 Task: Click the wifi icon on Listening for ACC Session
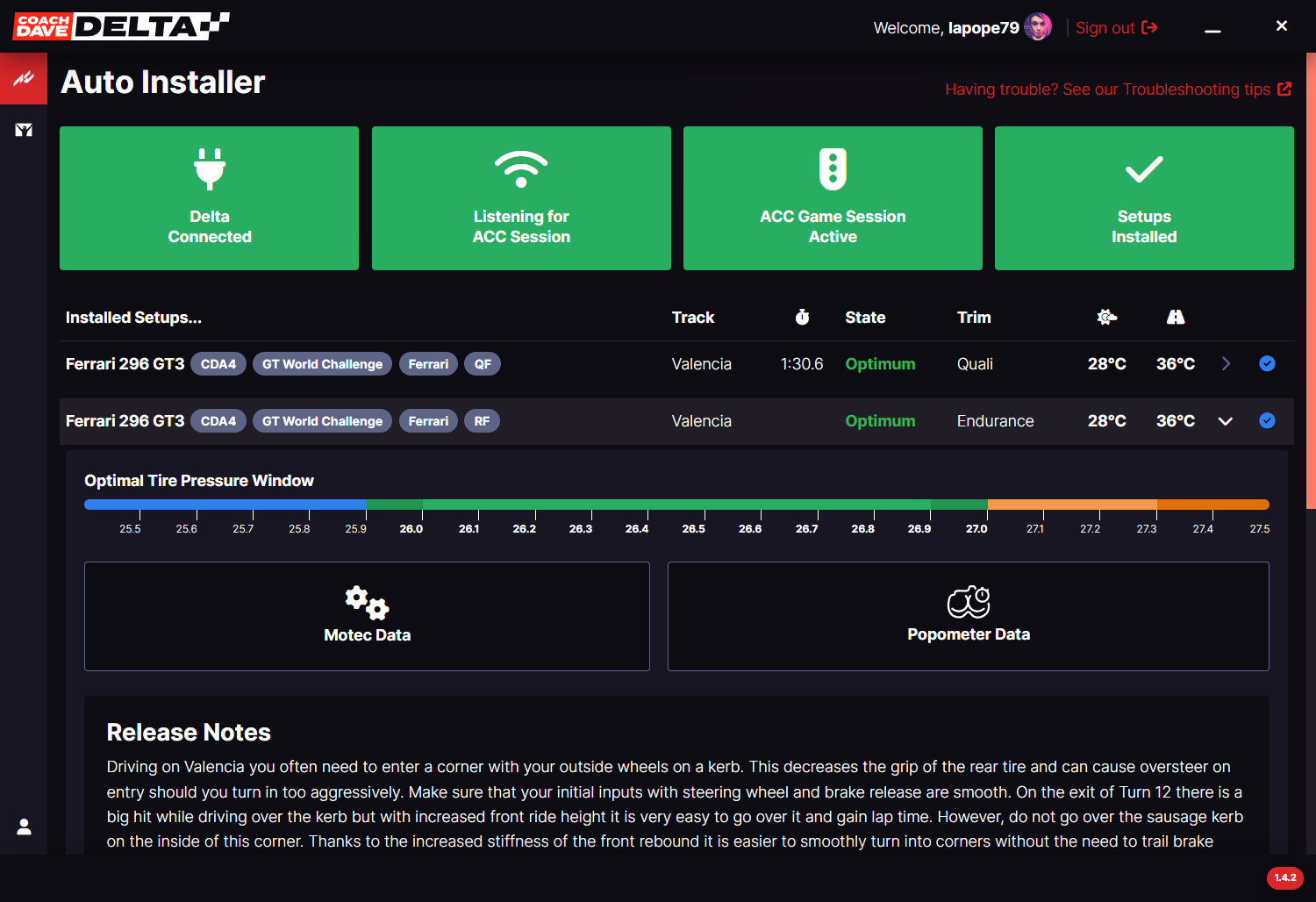tap(521, 168)
